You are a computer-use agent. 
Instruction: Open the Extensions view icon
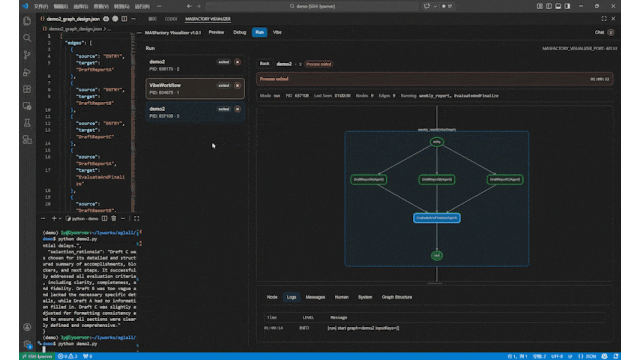[27, 89]
